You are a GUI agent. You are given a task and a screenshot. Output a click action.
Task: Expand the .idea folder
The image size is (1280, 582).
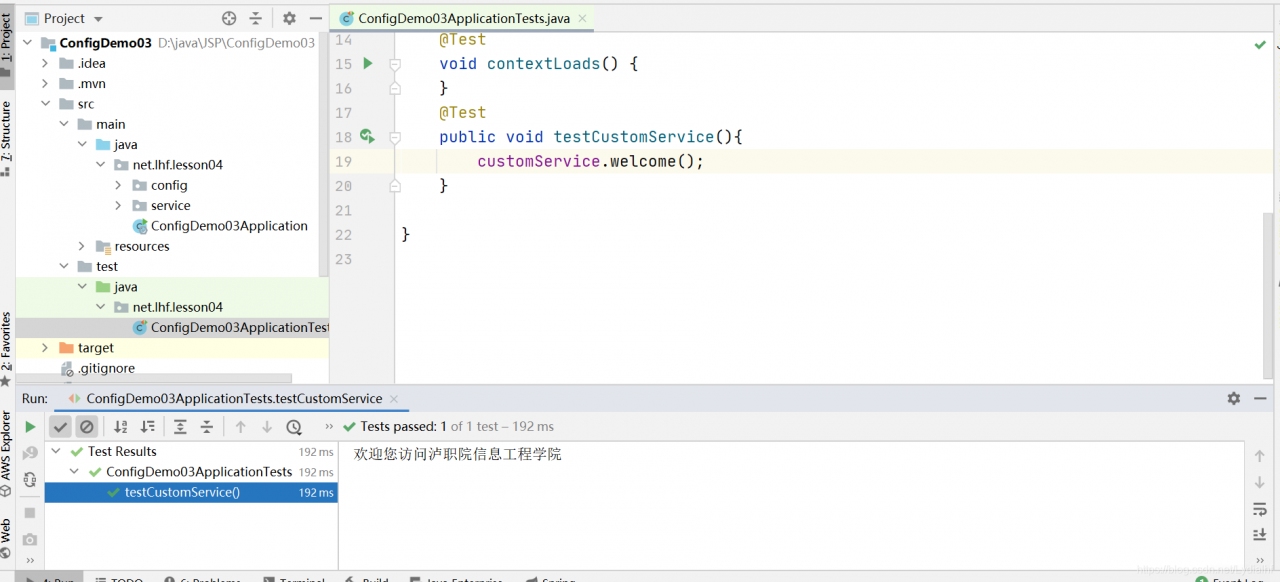point(45,63)
